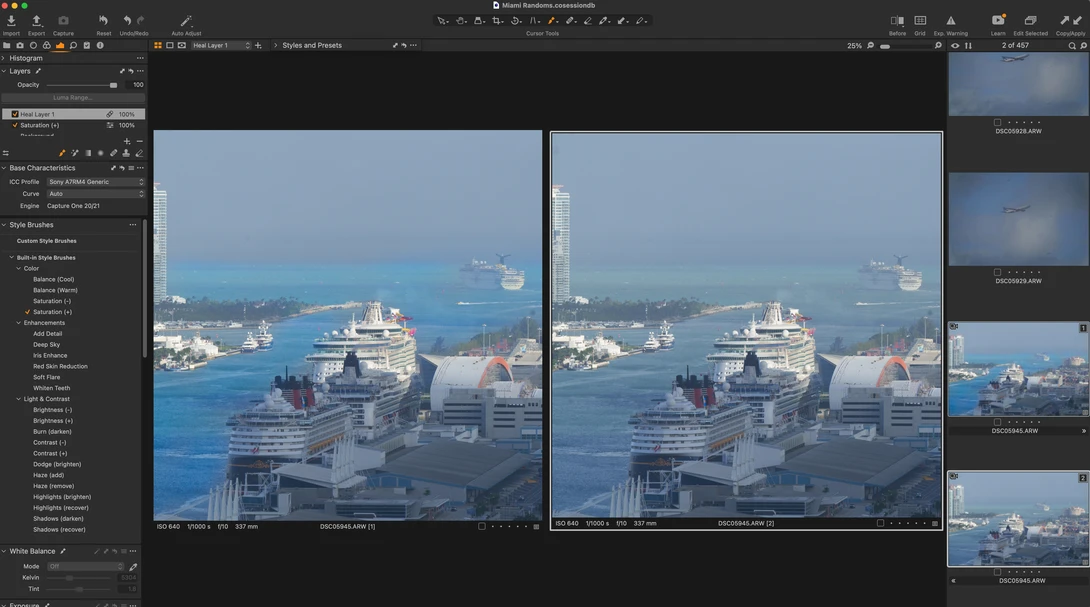Click the Undo arrow icon
Viewport: 1090px width, 607px height.
(x=127, y=21)
